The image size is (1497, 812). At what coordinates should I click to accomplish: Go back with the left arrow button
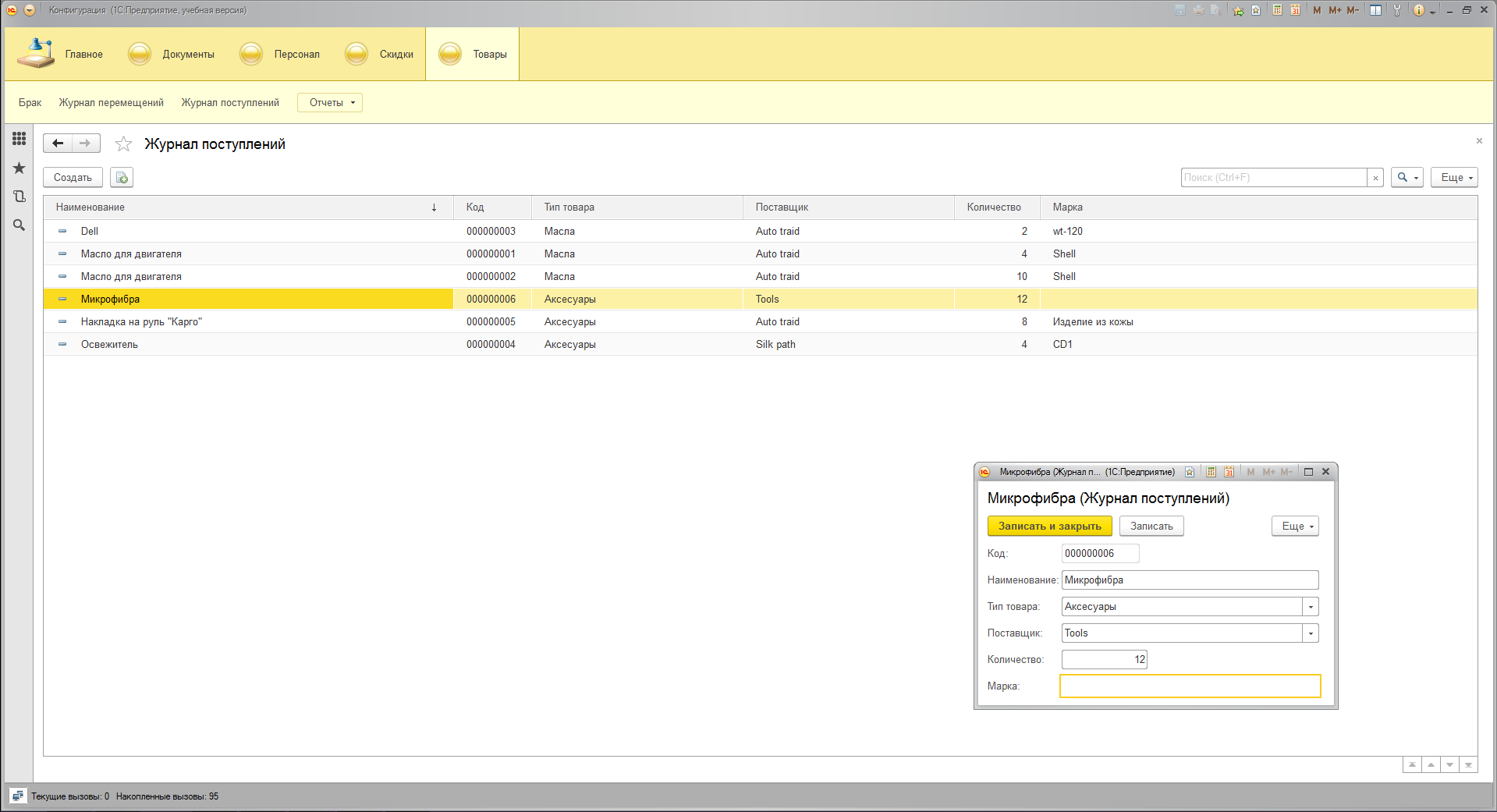[58, 144]
